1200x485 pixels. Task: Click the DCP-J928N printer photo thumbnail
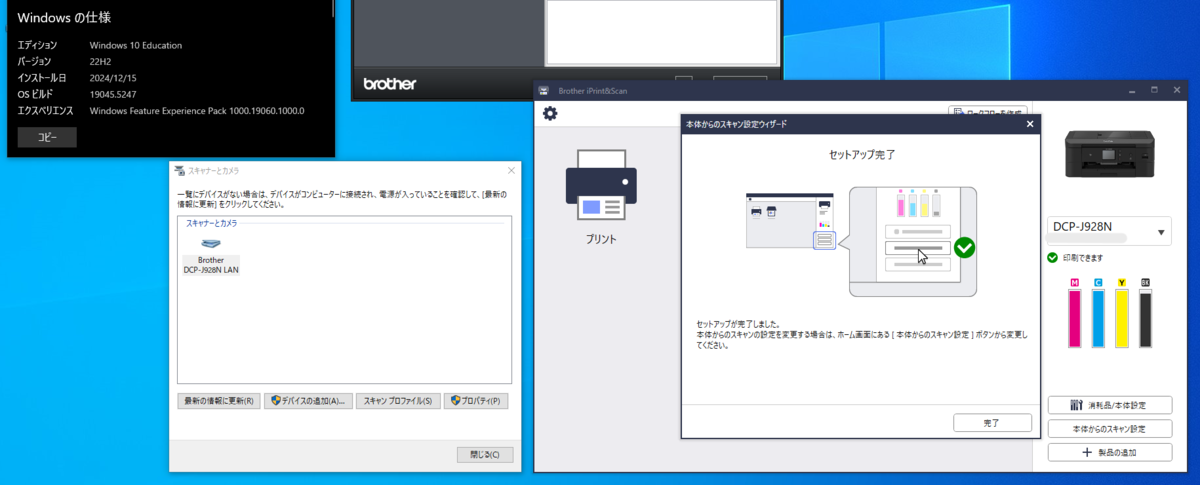coord(1109,155)
